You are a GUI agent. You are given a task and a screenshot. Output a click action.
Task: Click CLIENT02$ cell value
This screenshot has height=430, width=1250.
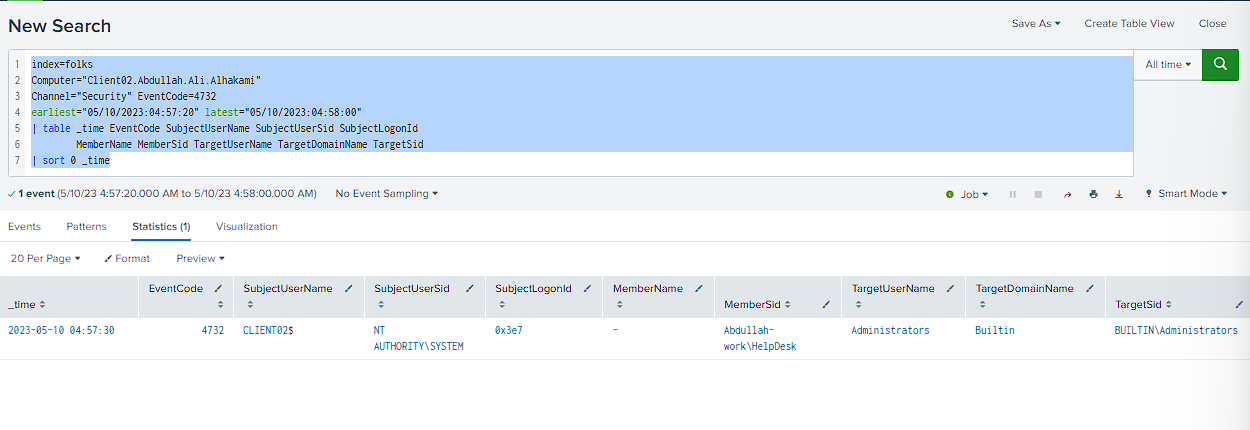coord(268,330)
